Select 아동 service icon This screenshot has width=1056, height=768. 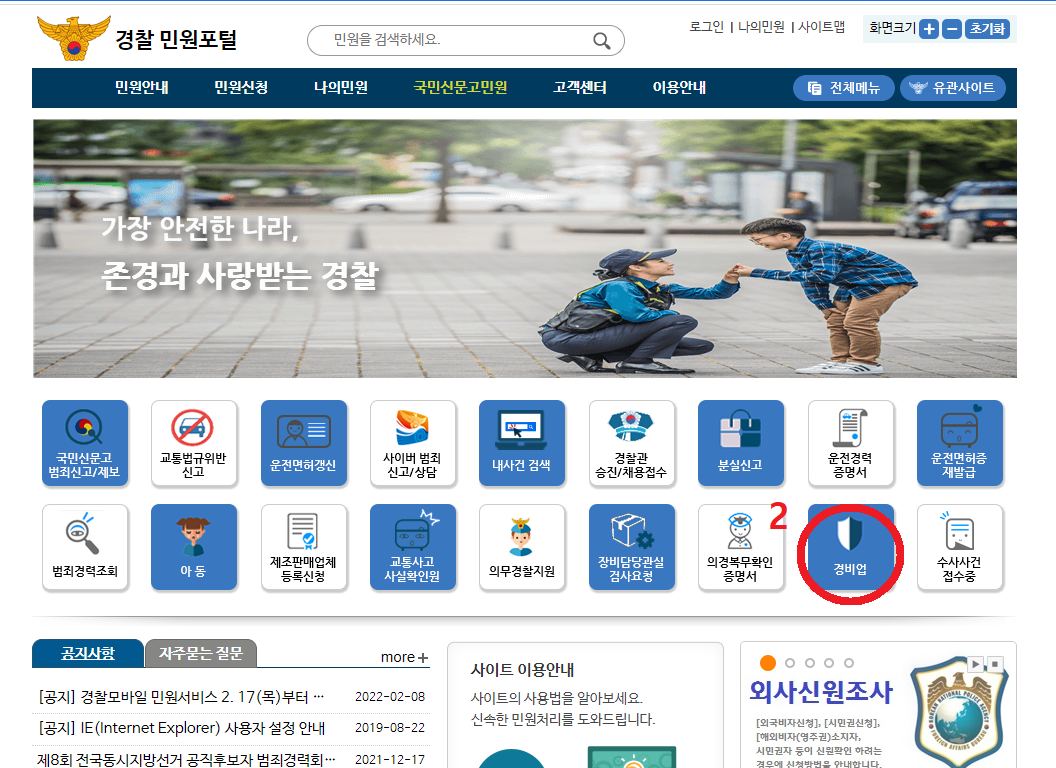(194, 547)
